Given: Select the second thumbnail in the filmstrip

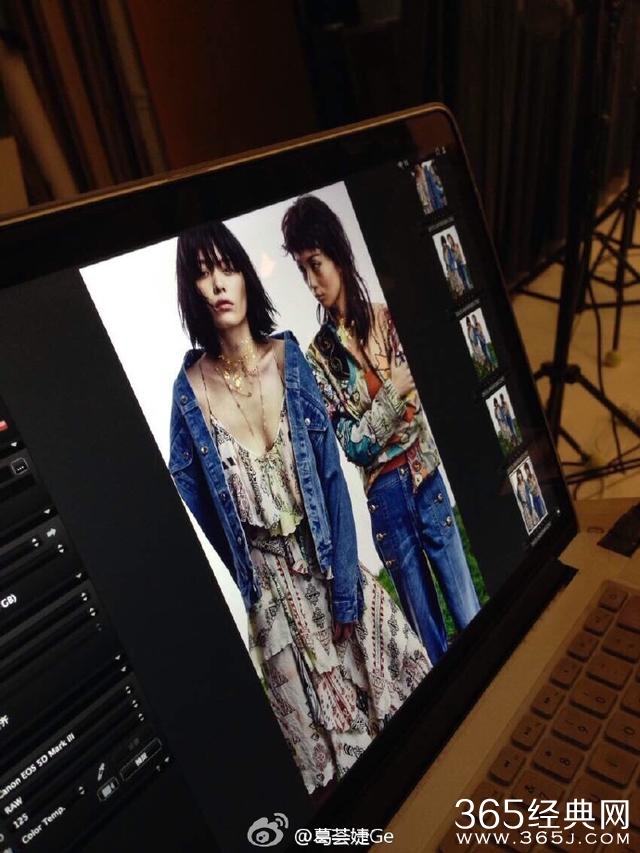Looking at the screenshot, I should [x=452, y=262].
